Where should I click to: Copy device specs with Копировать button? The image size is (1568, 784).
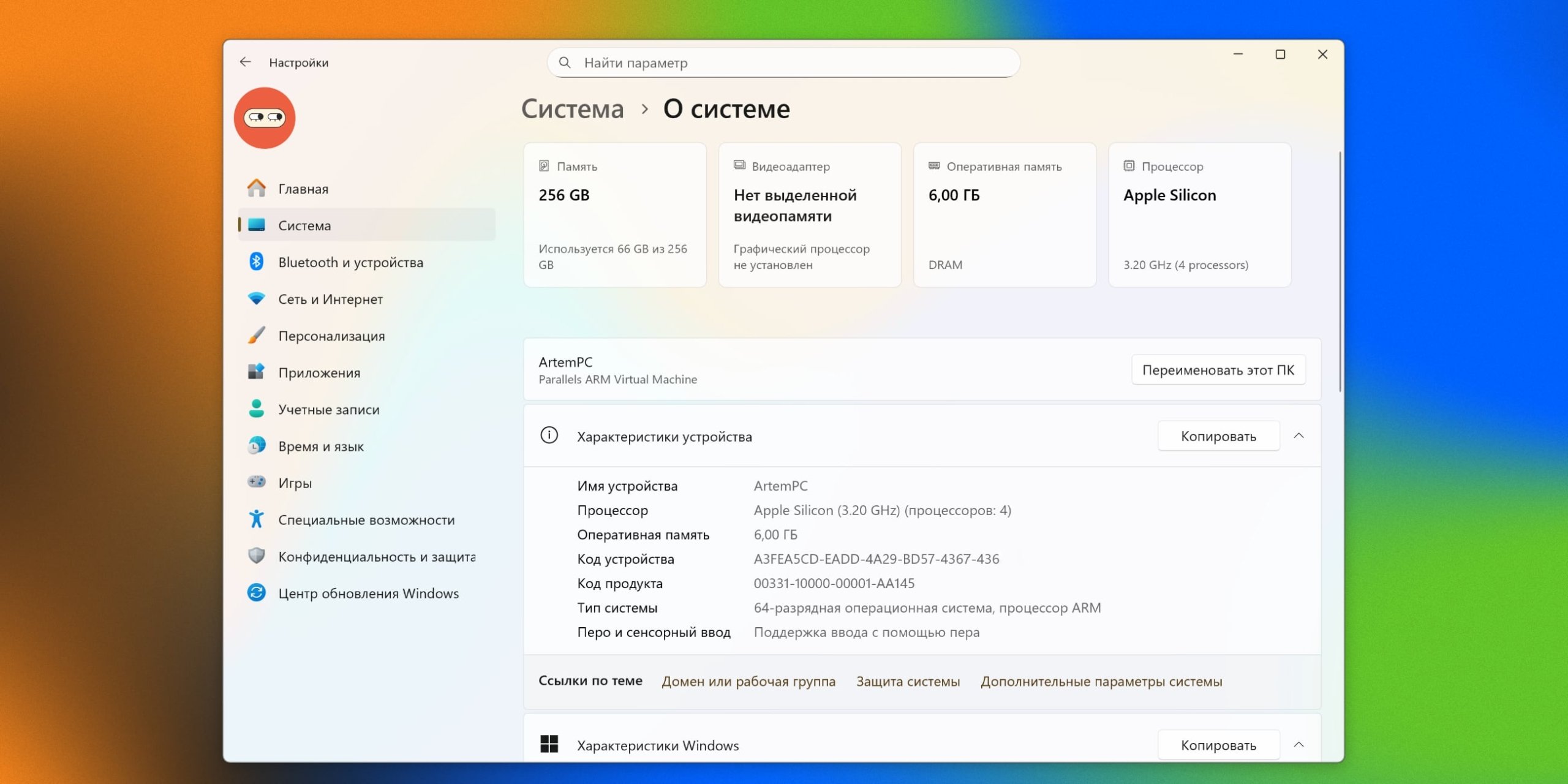click(1218, 436)
